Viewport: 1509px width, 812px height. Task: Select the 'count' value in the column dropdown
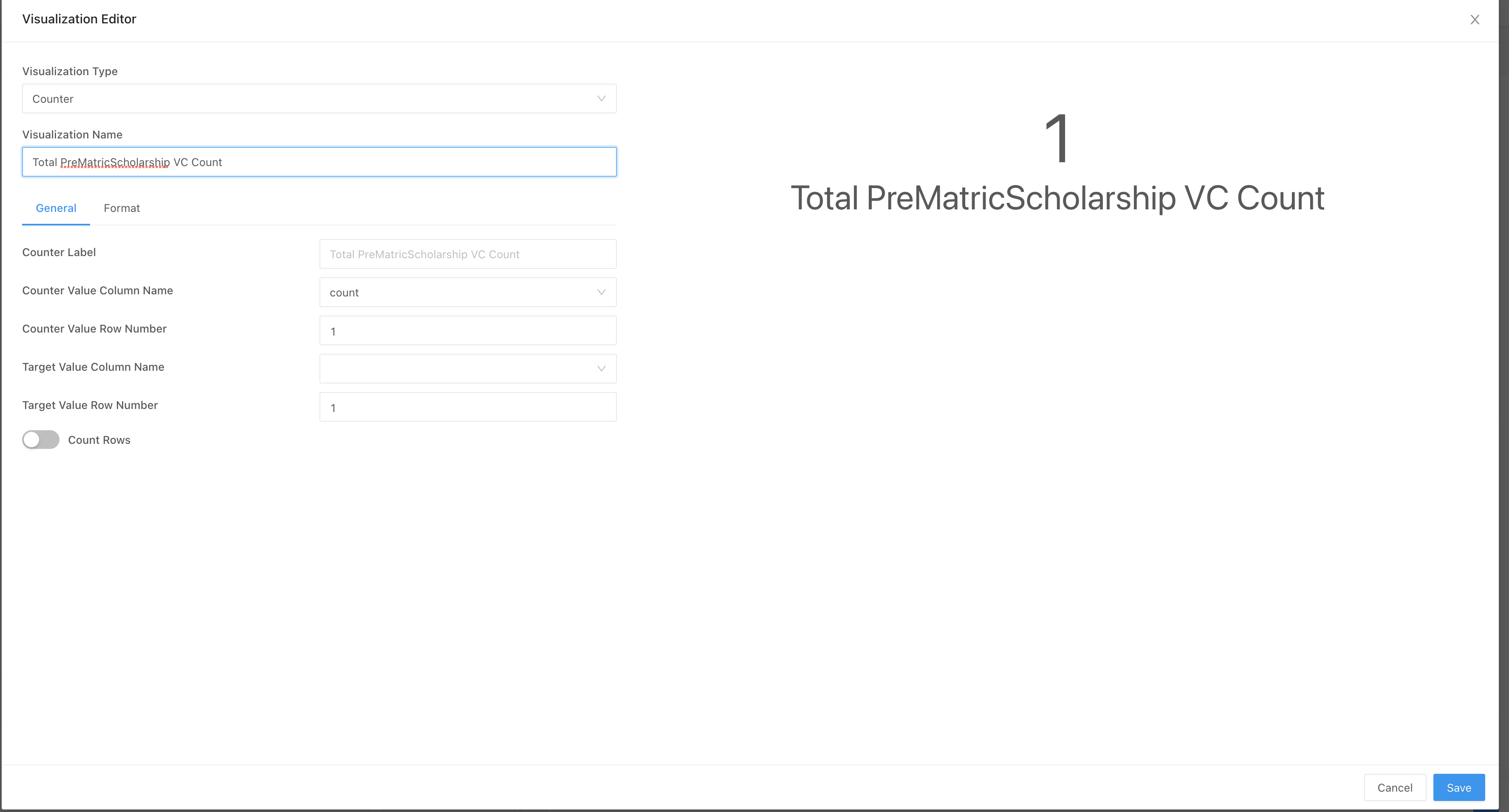pos(457,292)
